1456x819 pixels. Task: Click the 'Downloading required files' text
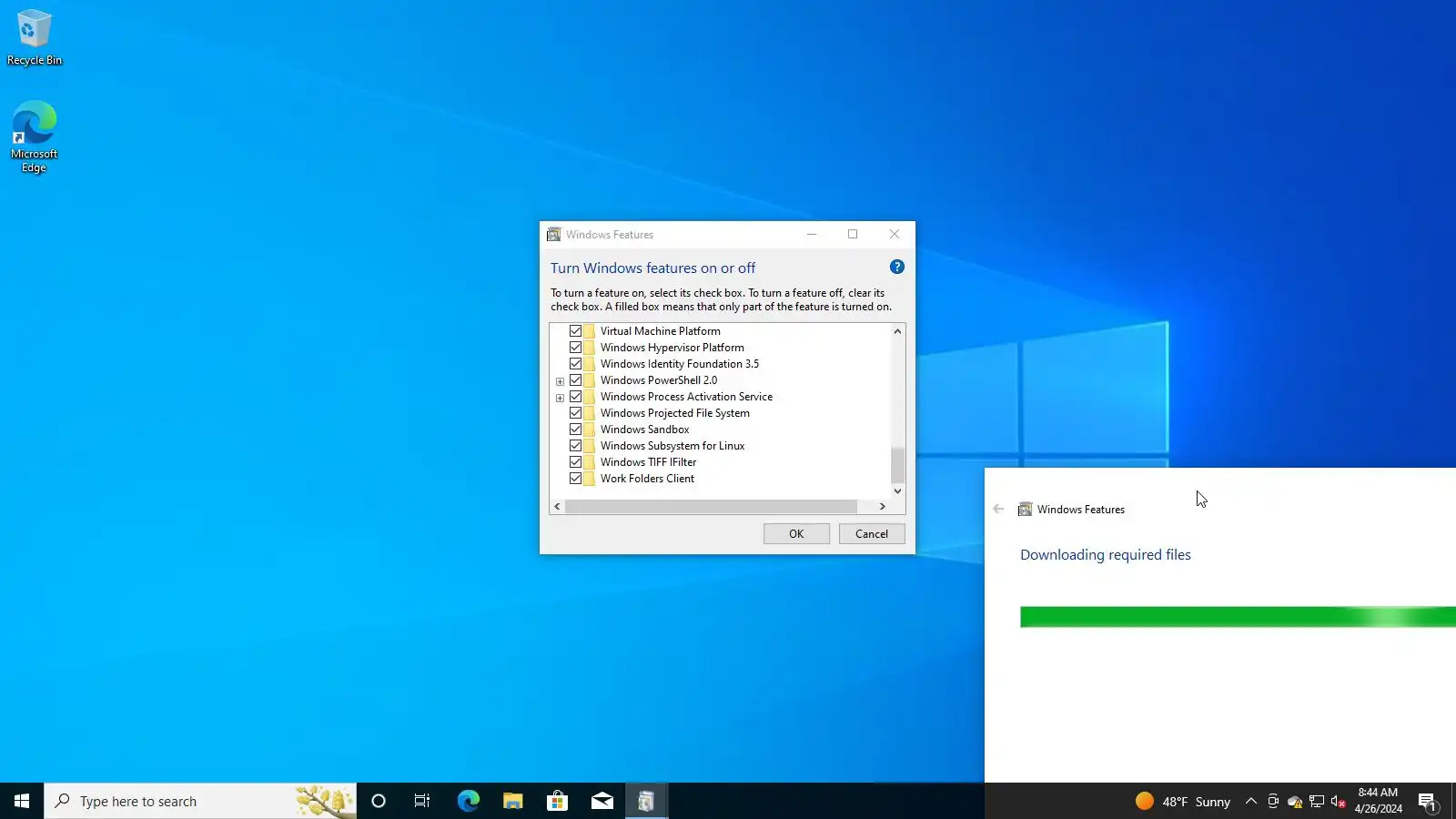coord(1106,555)
